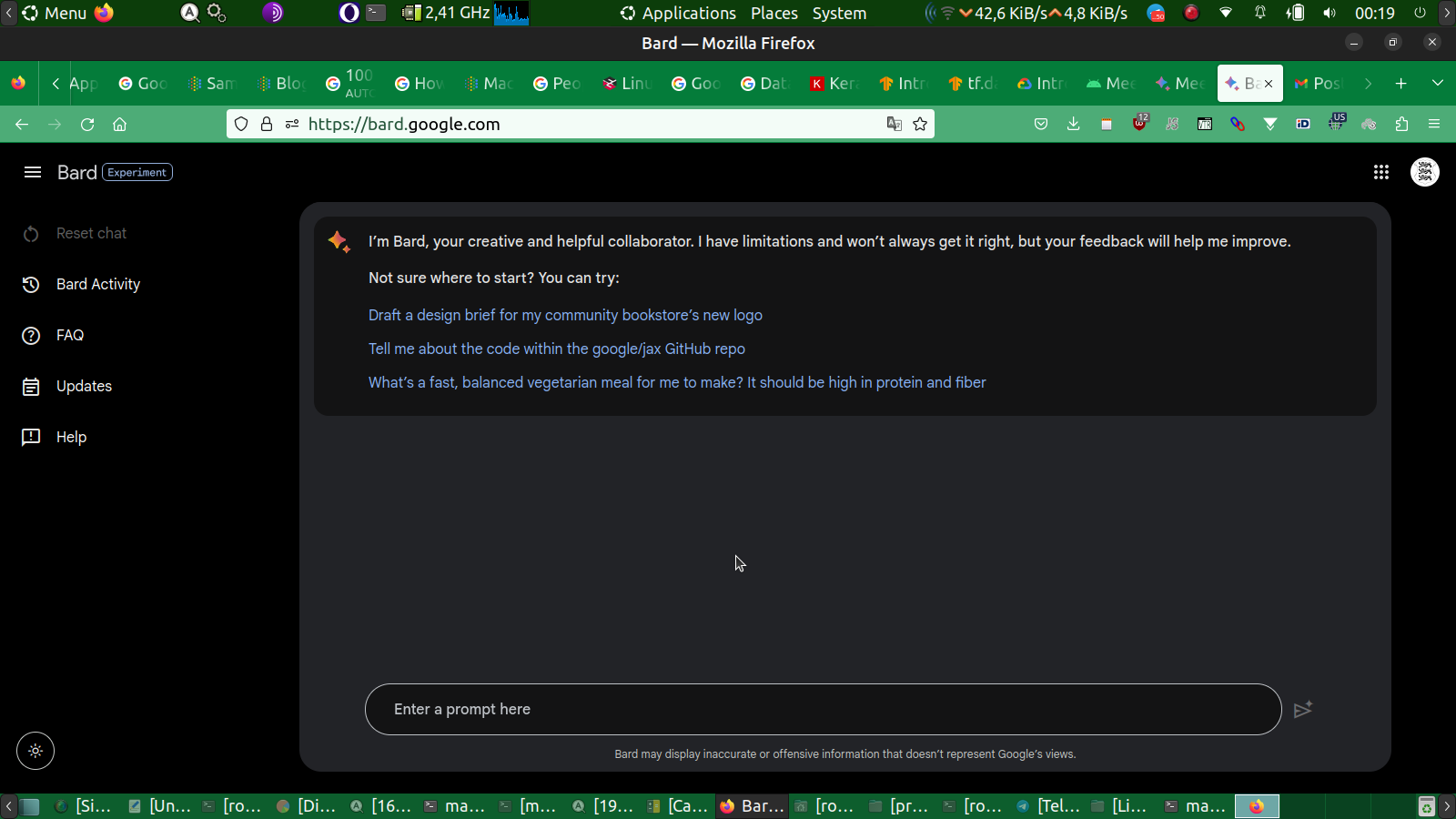
Task: Close the active Bard tab
Action: (1269, 84)
